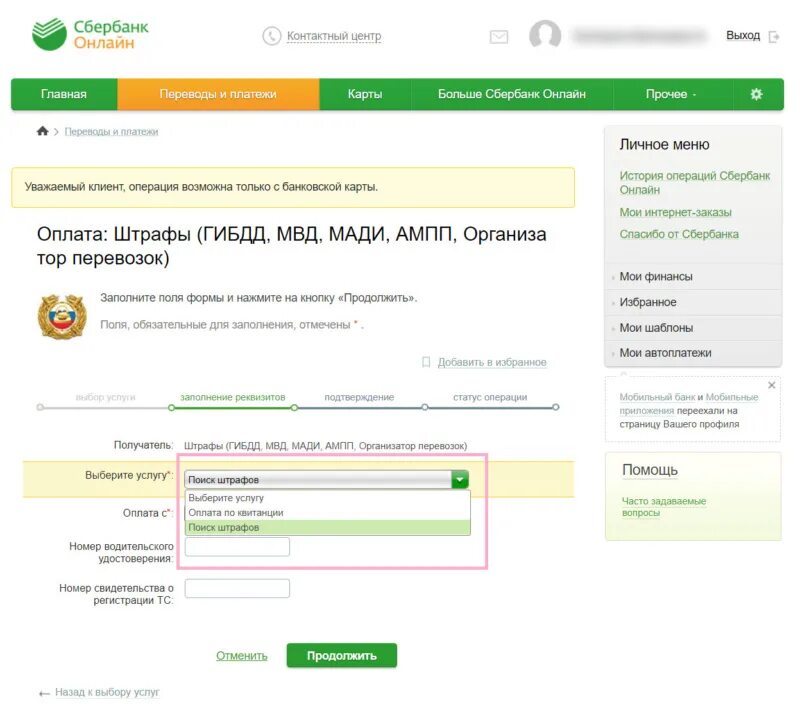Open Часто задаваемые вопросы link

664,507
